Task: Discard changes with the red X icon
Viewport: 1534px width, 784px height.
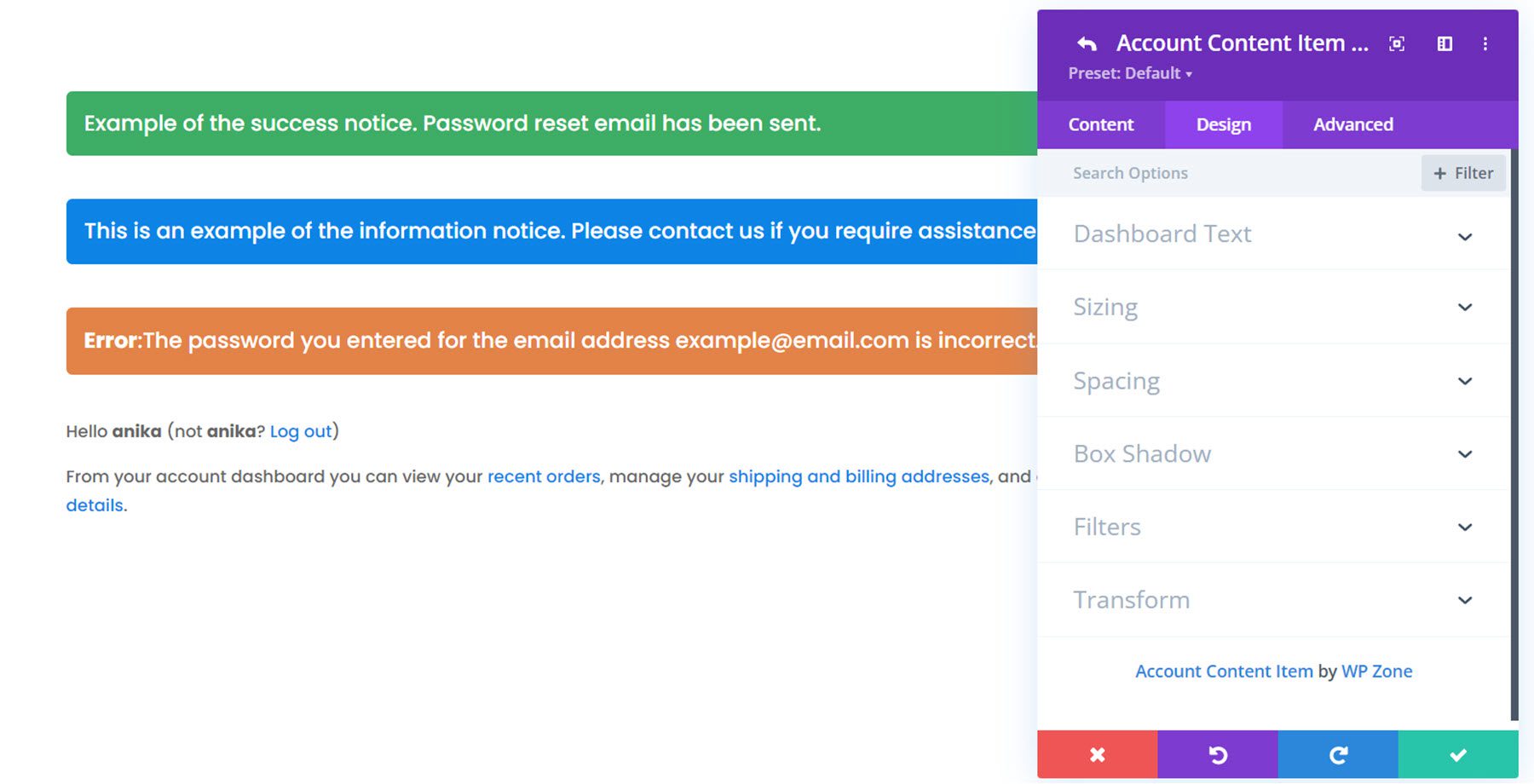Action: 1097,755
